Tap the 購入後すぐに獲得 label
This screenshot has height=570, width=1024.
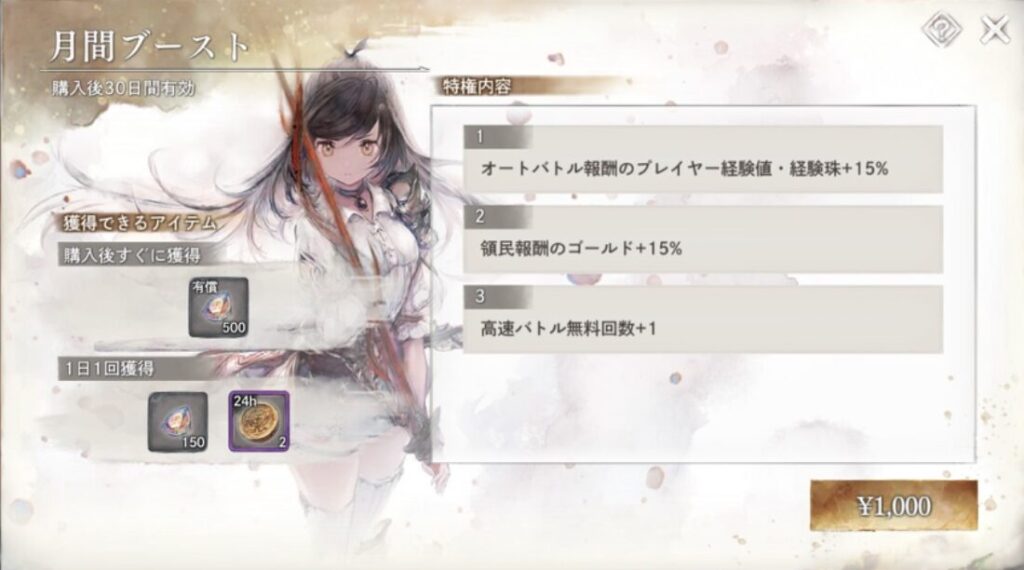coord(132,255)
